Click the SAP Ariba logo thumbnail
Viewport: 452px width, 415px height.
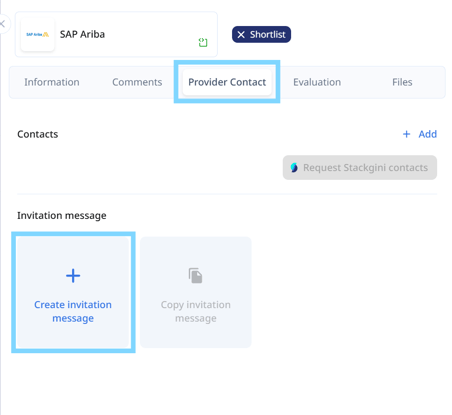pyautogui.click(x=38, y=34)
